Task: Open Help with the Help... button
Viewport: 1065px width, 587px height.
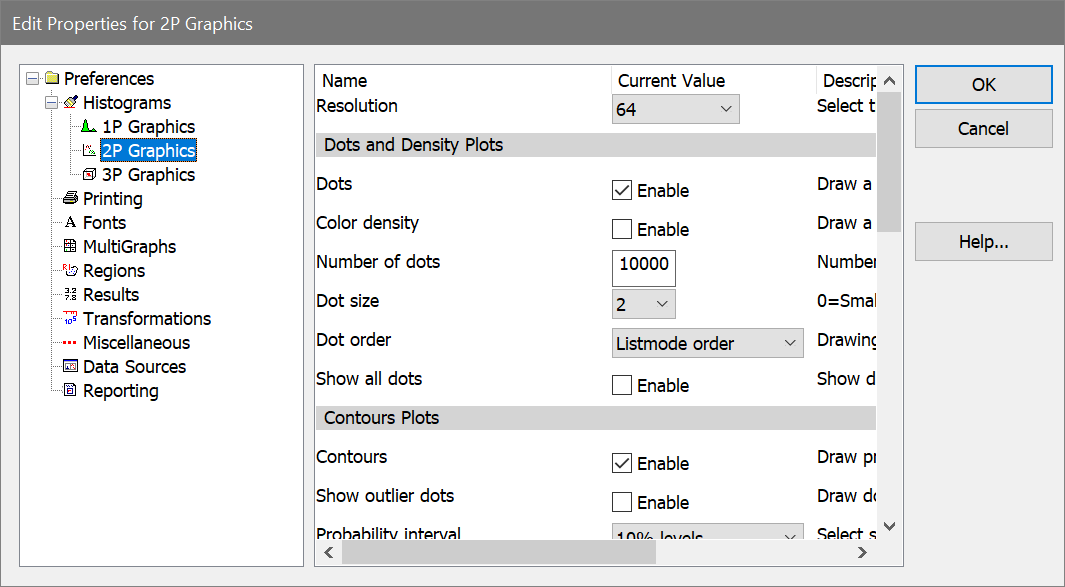Action: pos(983,242)
